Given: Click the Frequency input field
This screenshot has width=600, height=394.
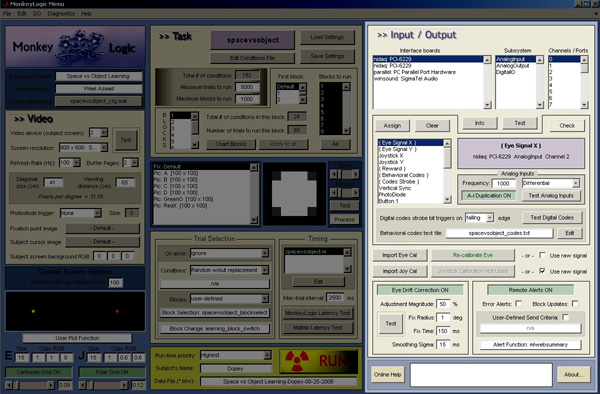Looking at the screenshot, I should click(x=503, y=184).
